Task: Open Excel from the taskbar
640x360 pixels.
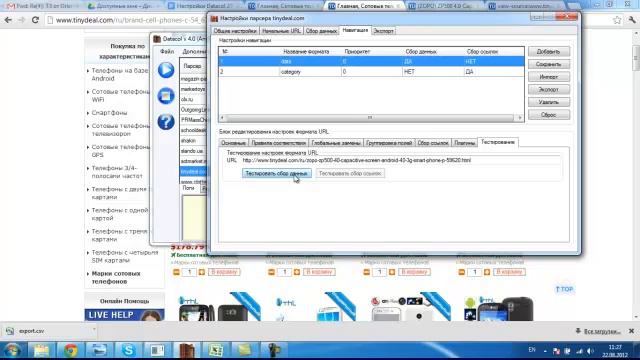Action: (216, 350)
